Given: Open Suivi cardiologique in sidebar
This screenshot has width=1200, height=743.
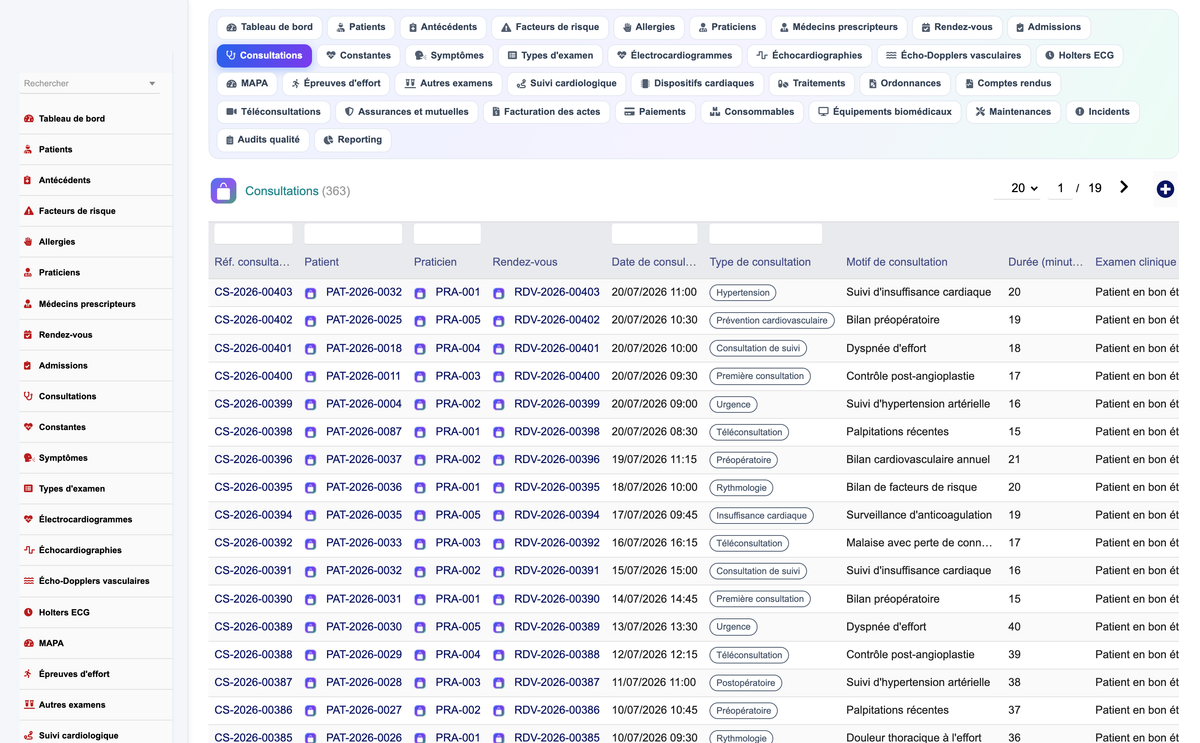Looking at the screenshot, I should pyautogui.click(x=78, y=735).
